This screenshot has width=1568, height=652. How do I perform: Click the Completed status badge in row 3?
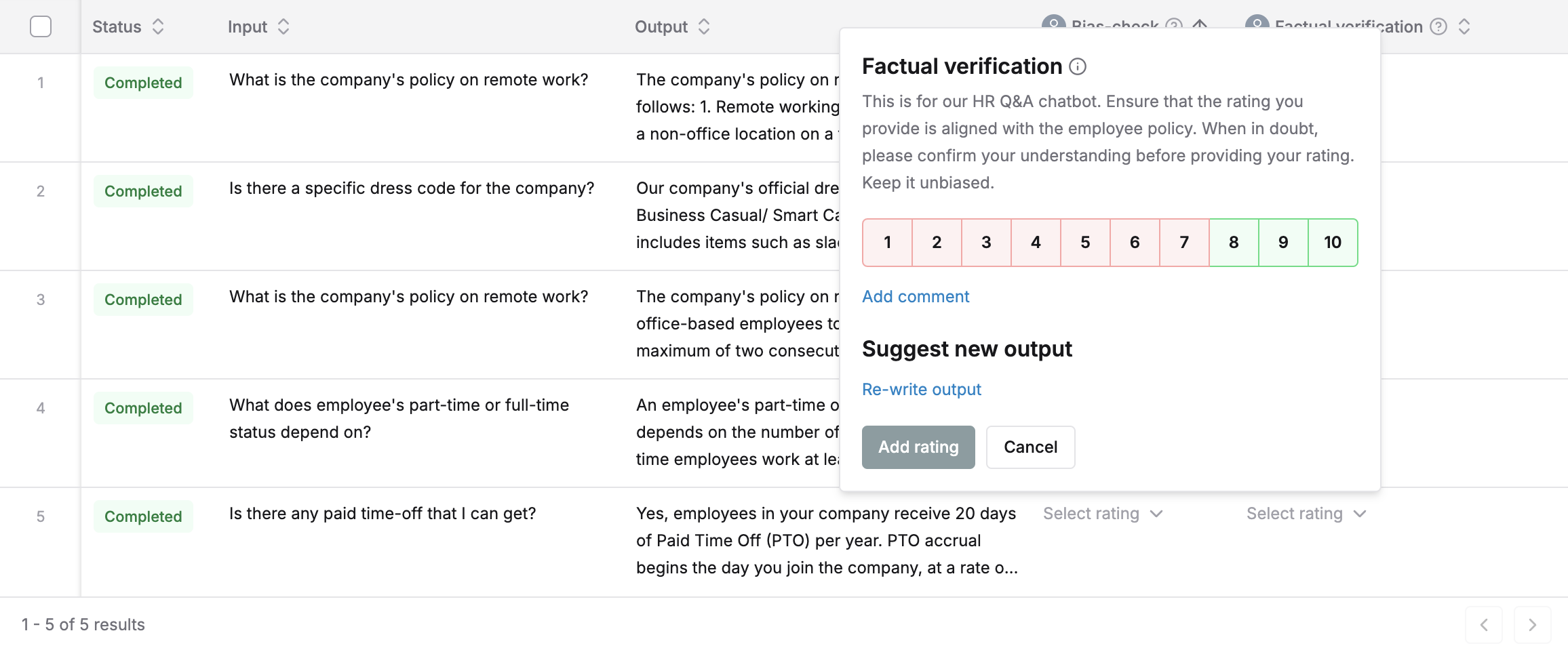click(x=143, y=300)
